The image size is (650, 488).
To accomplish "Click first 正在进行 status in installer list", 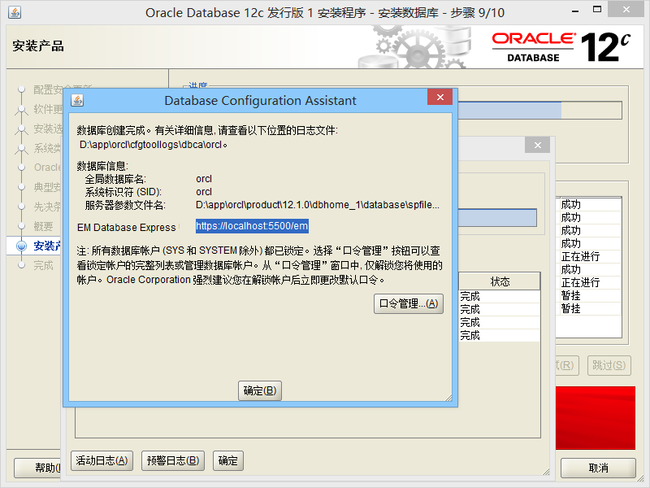I will pos(580,257).
